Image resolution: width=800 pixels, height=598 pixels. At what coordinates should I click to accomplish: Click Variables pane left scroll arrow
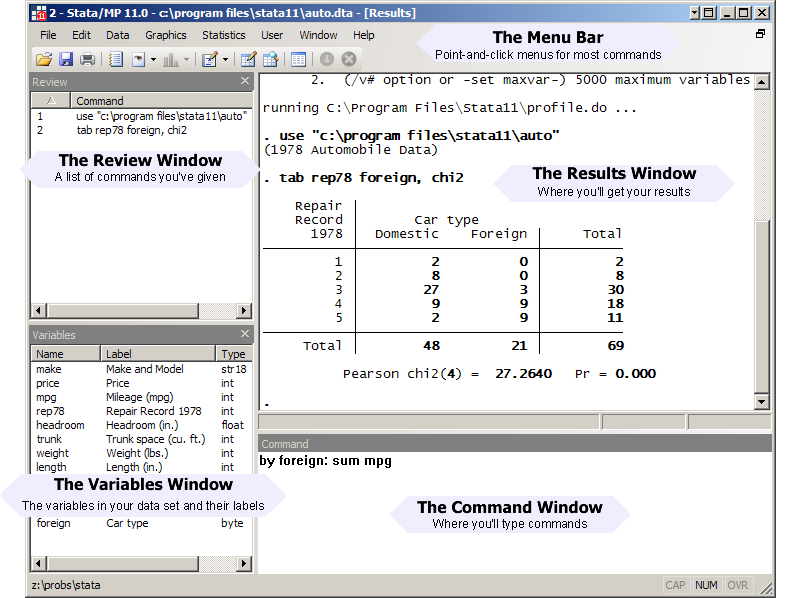(x=39, y=563)
